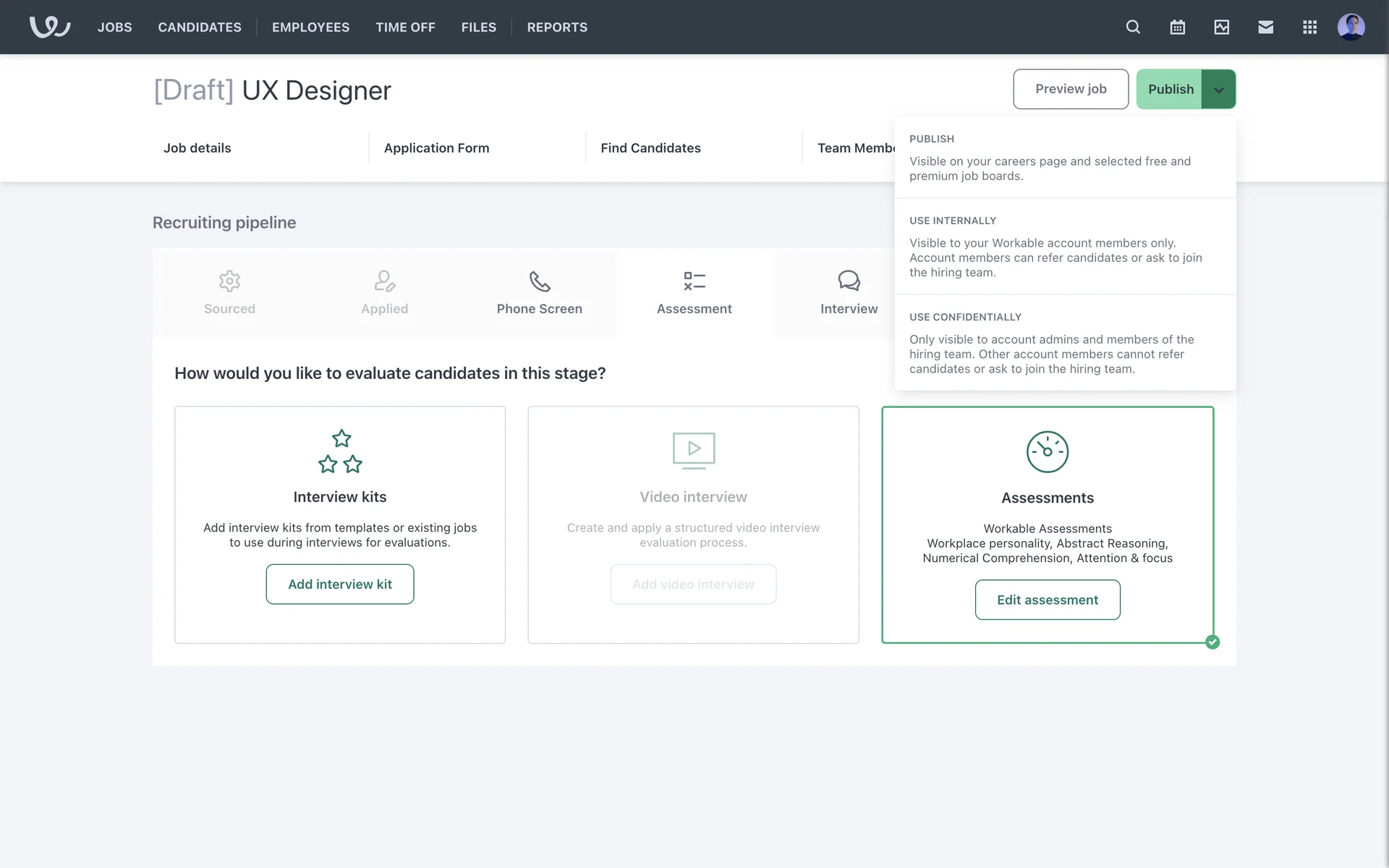
Task: Collapse the Publish dropdown arrow
Action: click(1218, 90)
